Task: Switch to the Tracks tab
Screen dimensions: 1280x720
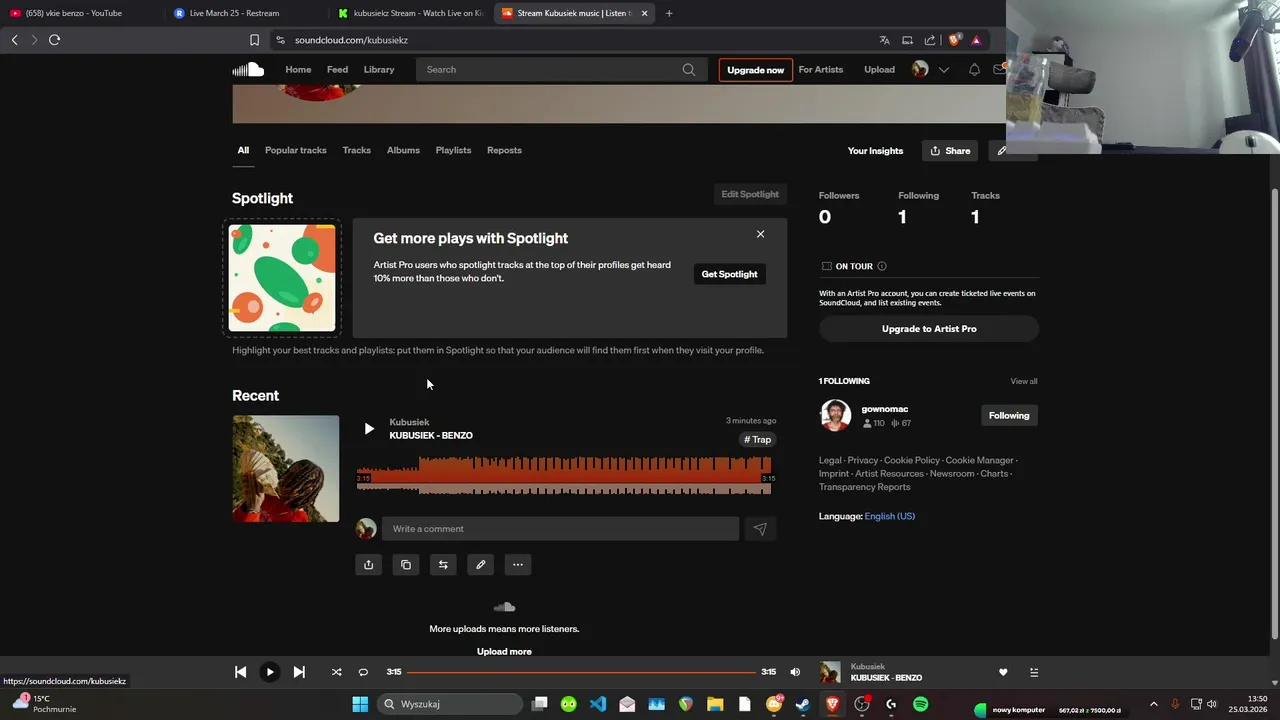Action: (x=356, y=150)
